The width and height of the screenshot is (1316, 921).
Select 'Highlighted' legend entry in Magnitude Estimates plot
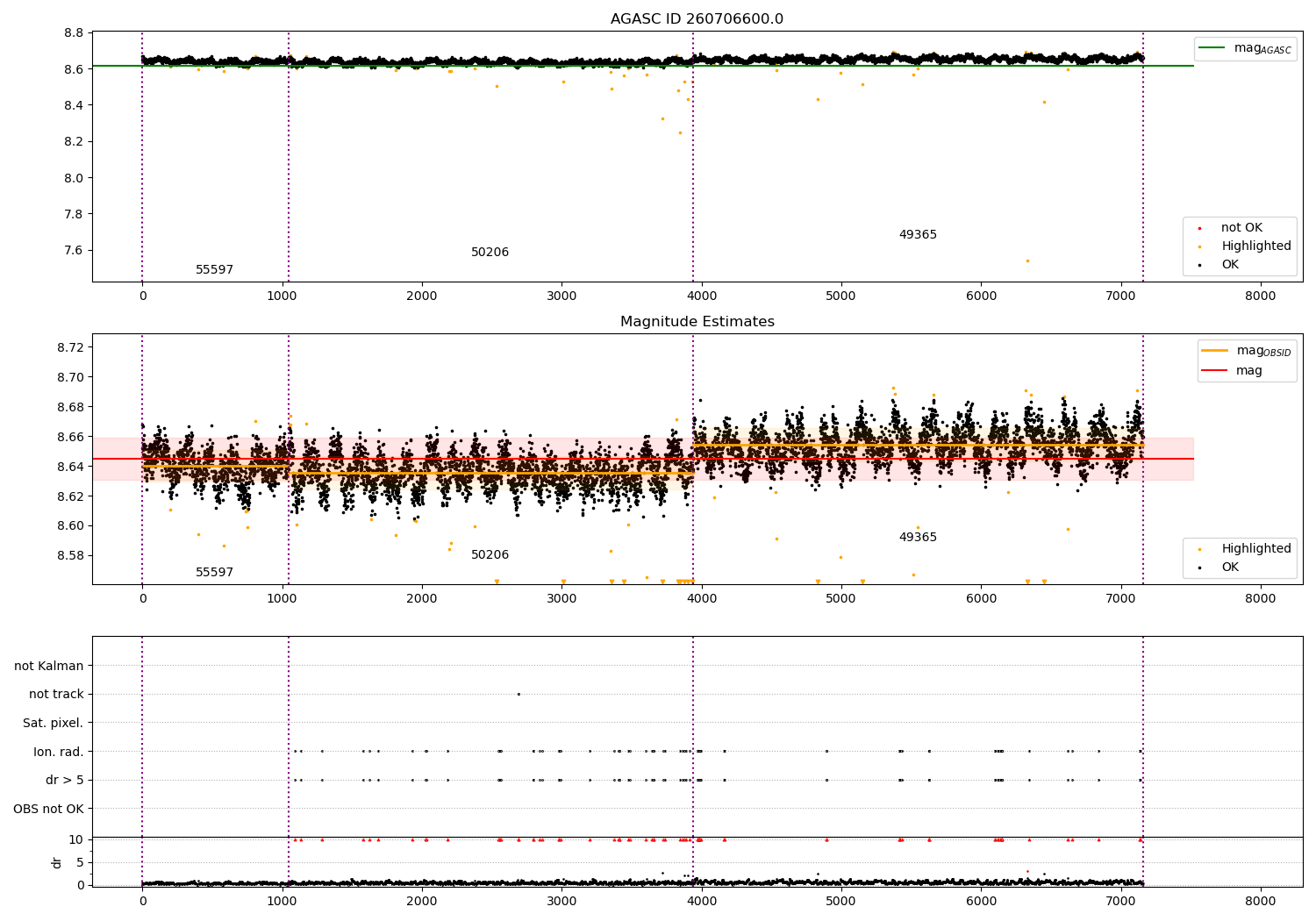tap(1256, 549)
